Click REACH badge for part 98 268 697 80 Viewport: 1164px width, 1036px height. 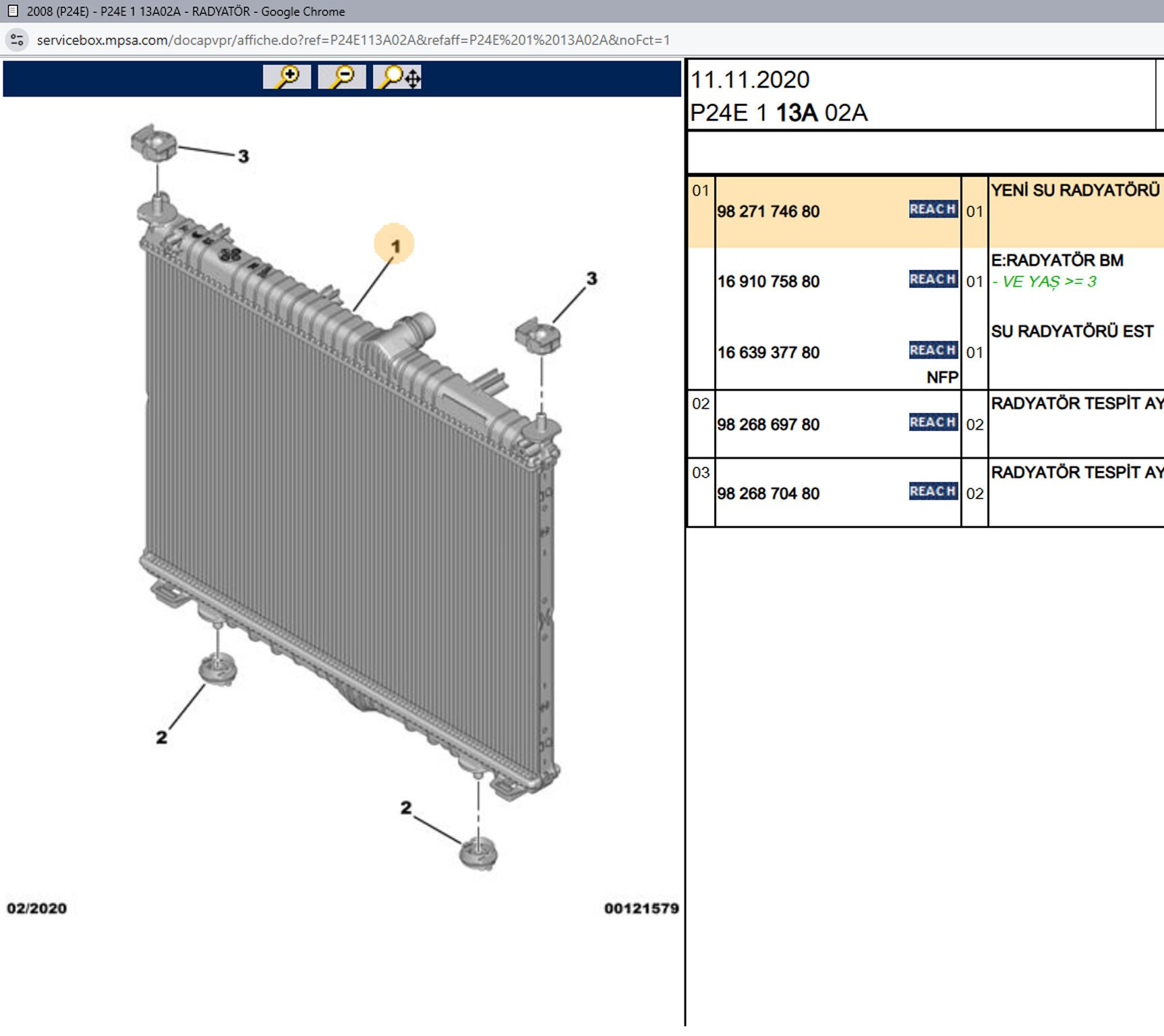click(x=933, y=422)
